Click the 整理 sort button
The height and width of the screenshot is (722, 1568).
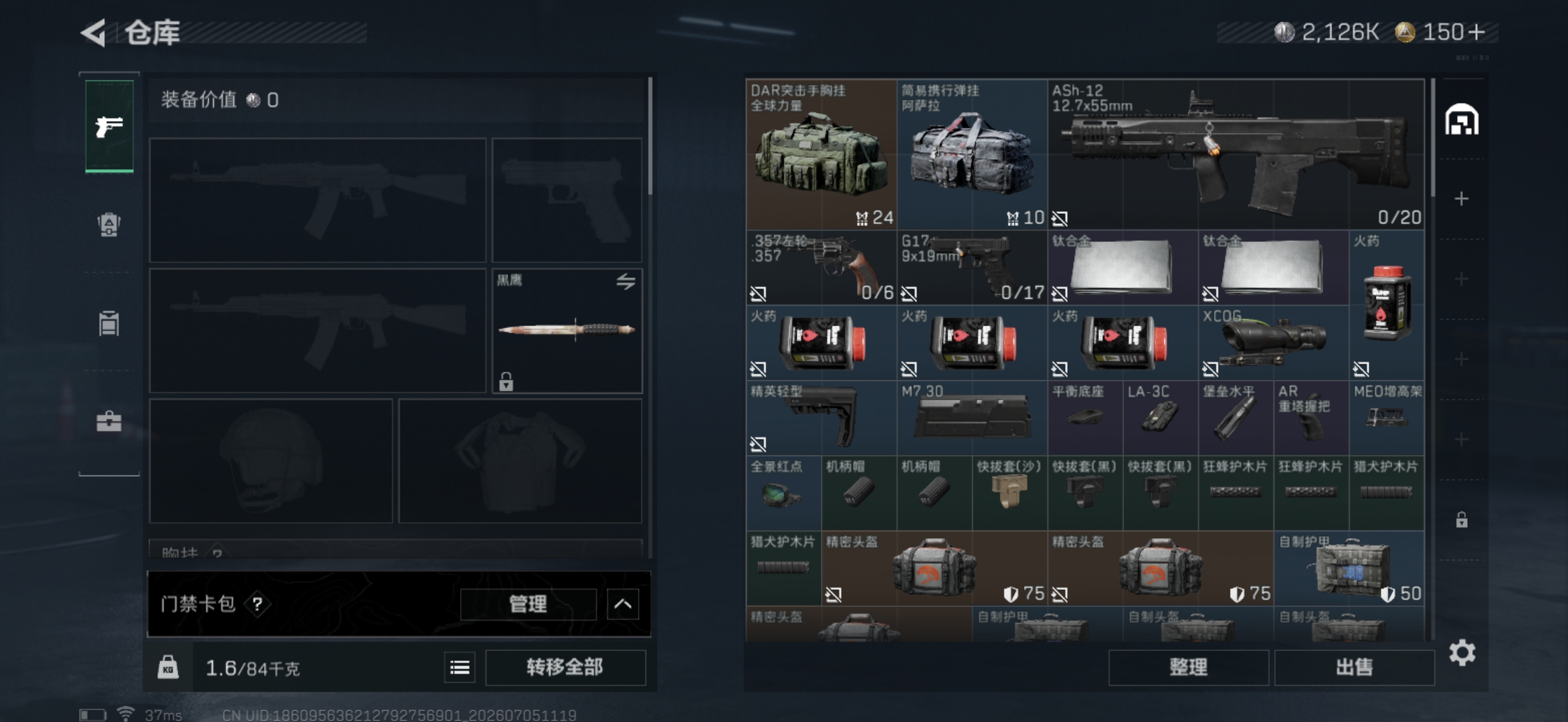pos(1188,667)
